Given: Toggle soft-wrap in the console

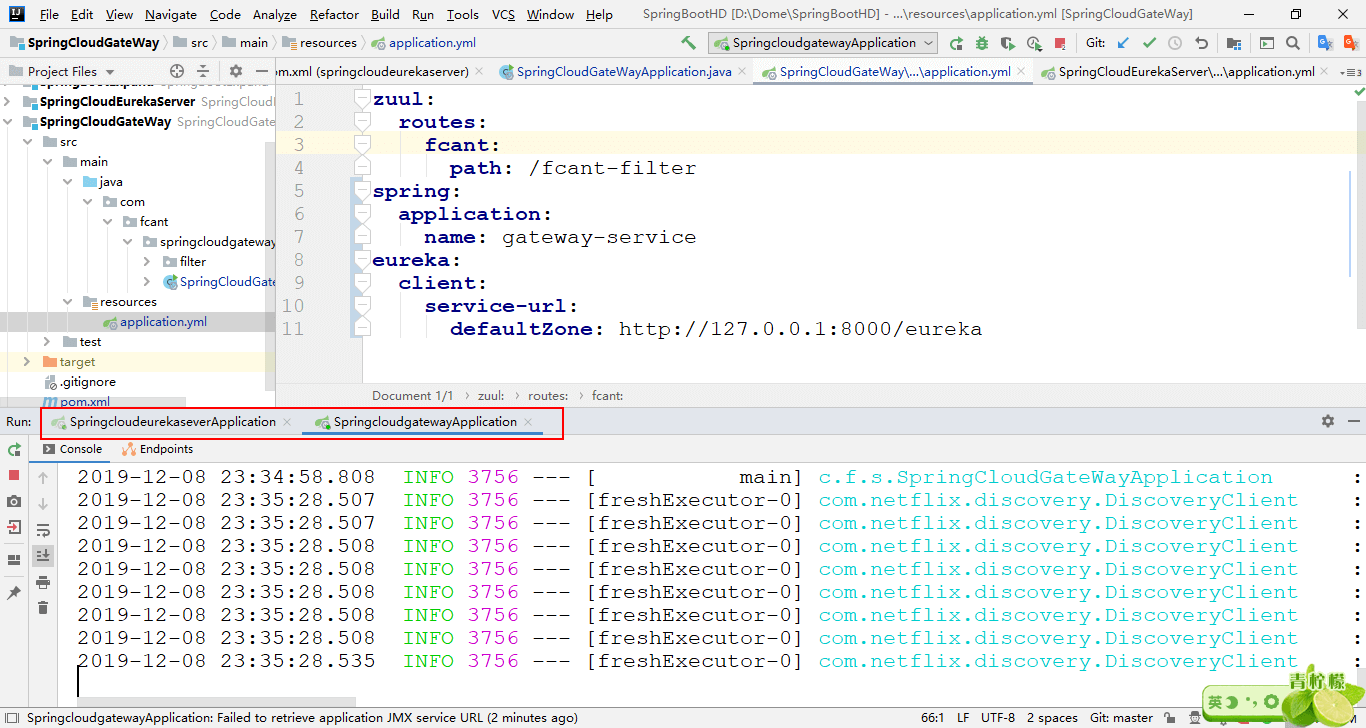Looking at the screenshot, I should [43, 530].
